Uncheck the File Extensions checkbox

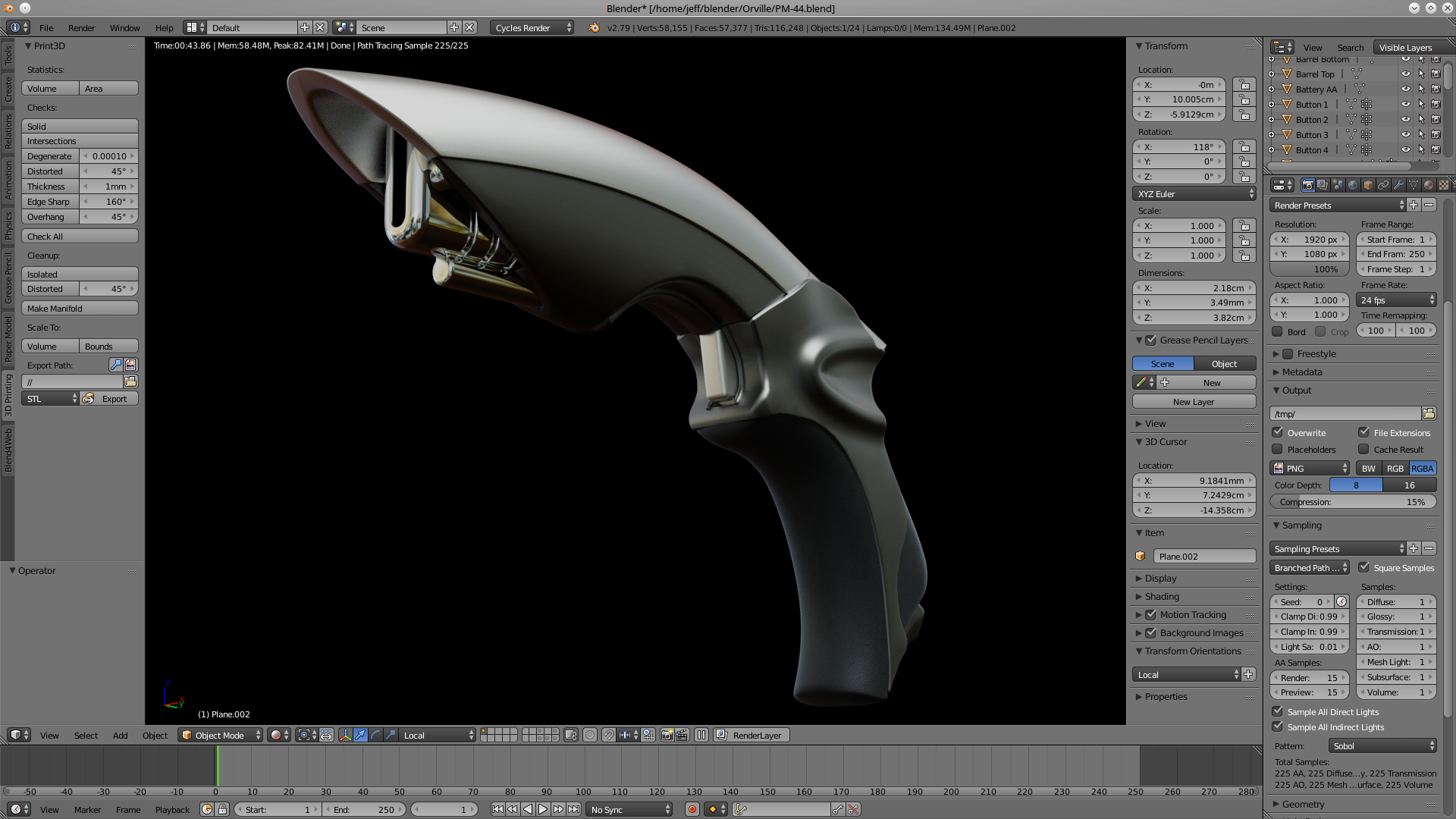click(x=1363, y=432)
